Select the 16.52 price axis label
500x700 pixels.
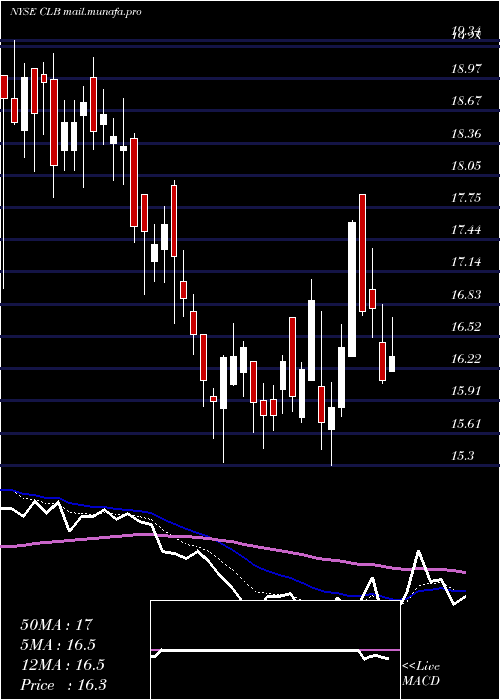[467, 327]
